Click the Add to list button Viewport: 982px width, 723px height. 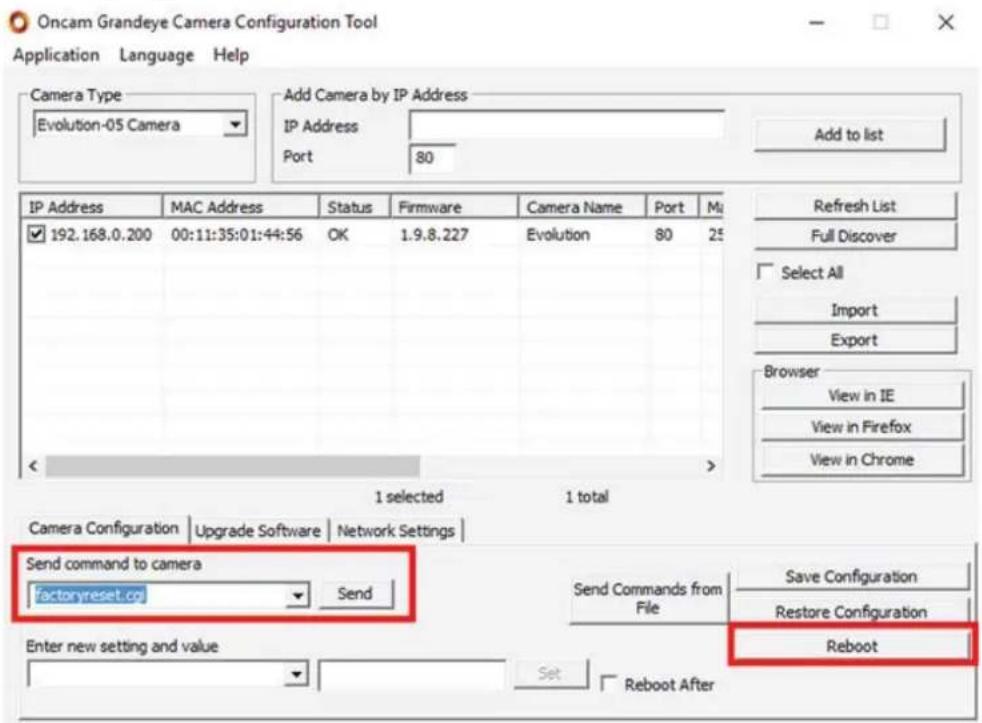coord(849,135)
